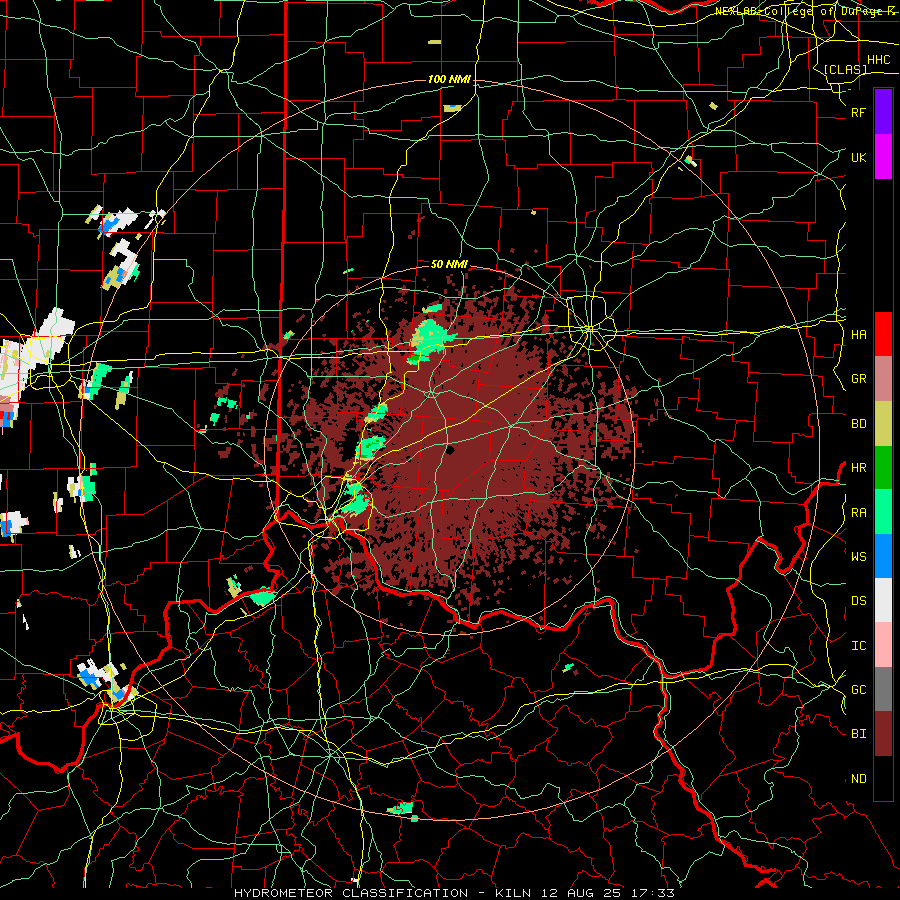The height and width of the screenshot is (900, 900).
Task: Click the GC legend label
Action: click(x=859, y=690)
